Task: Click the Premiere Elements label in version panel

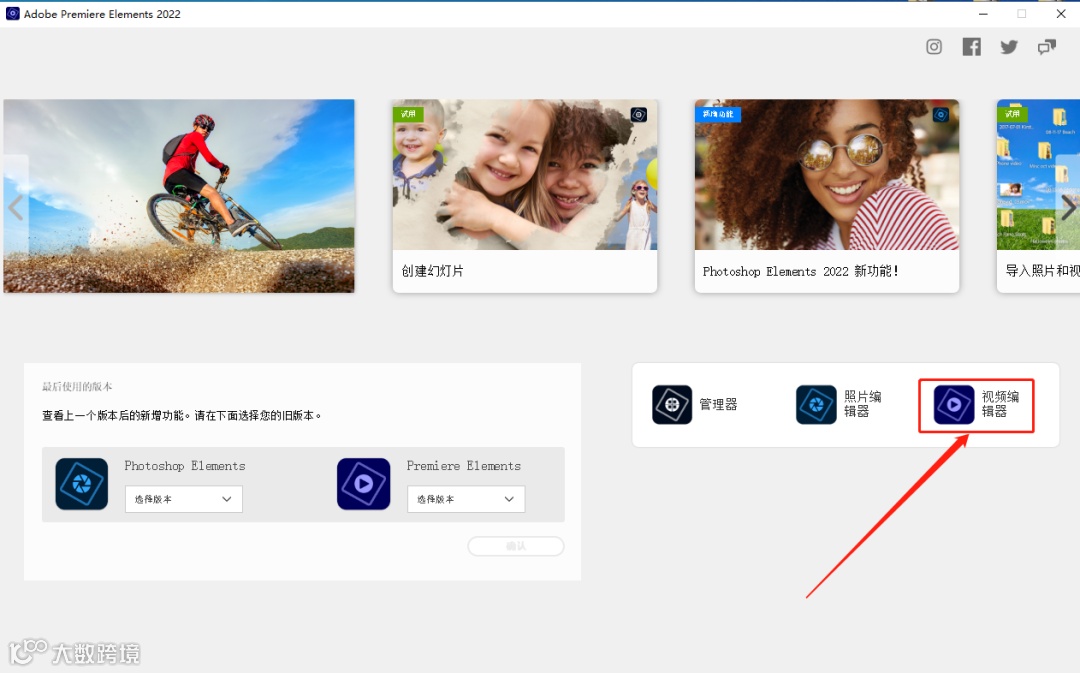Action: [x=464, y=466]
